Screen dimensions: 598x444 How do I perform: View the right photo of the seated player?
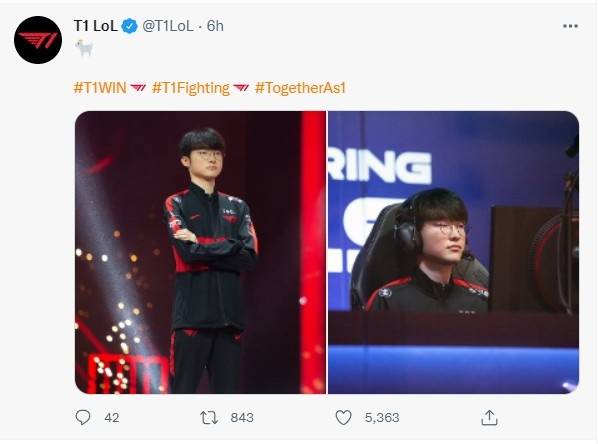(453, 252)
